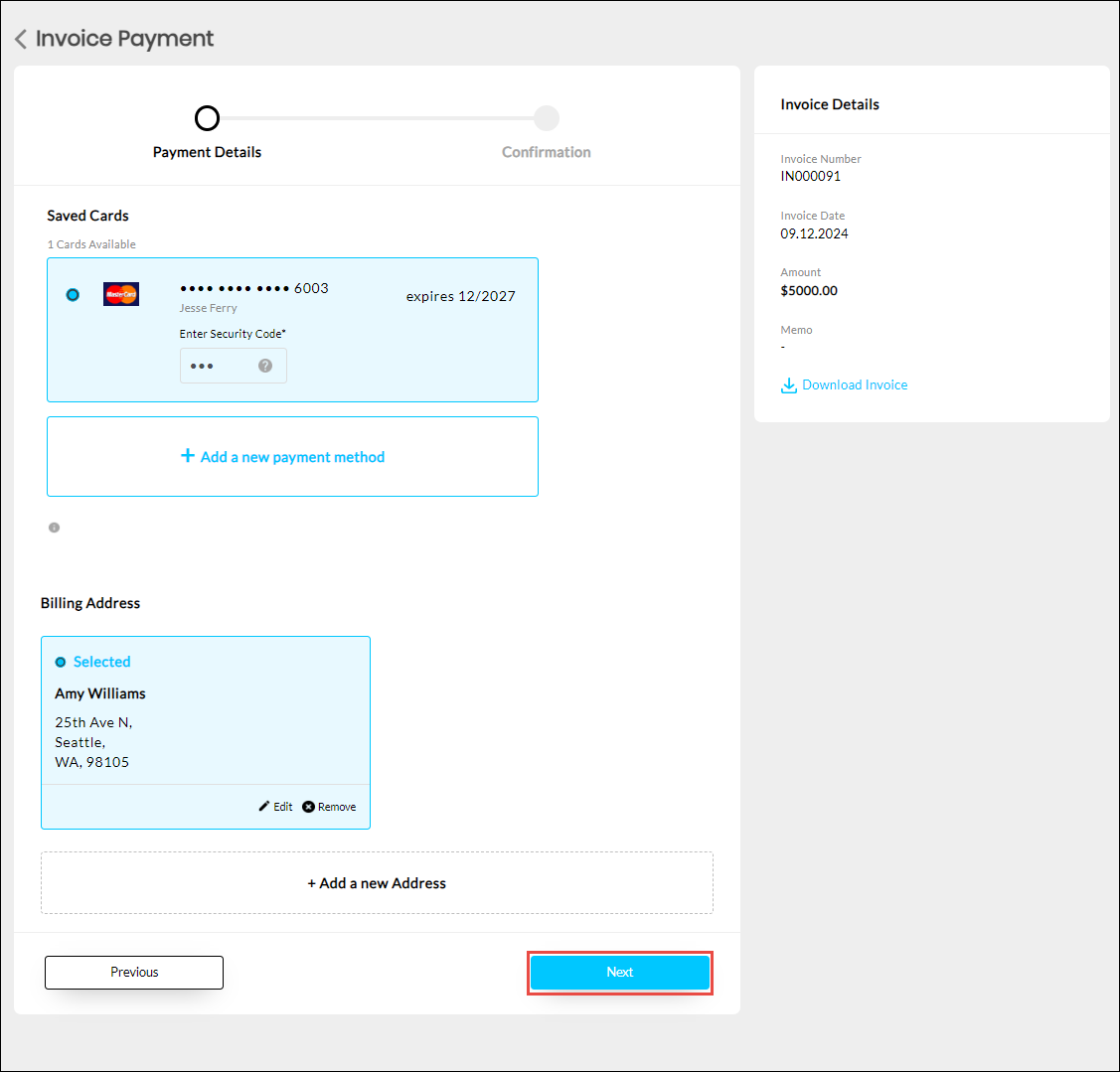
Task: Click the MasterCard logo on saved card
Action: 121,294
